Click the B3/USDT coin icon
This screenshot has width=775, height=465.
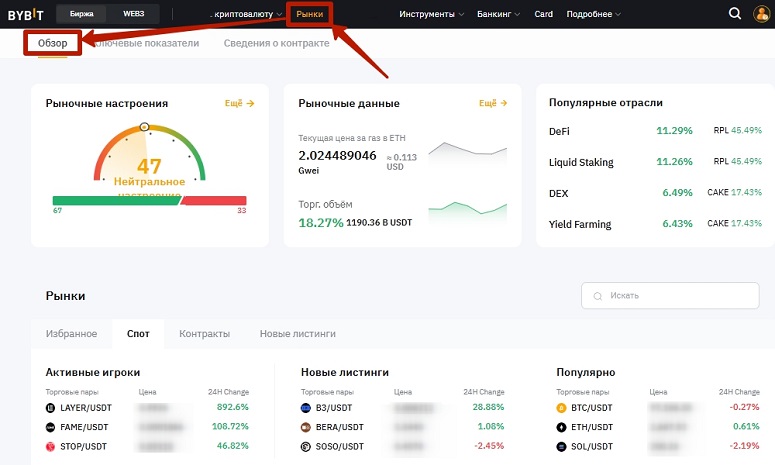pyautogui.click(x=306, y=408)
